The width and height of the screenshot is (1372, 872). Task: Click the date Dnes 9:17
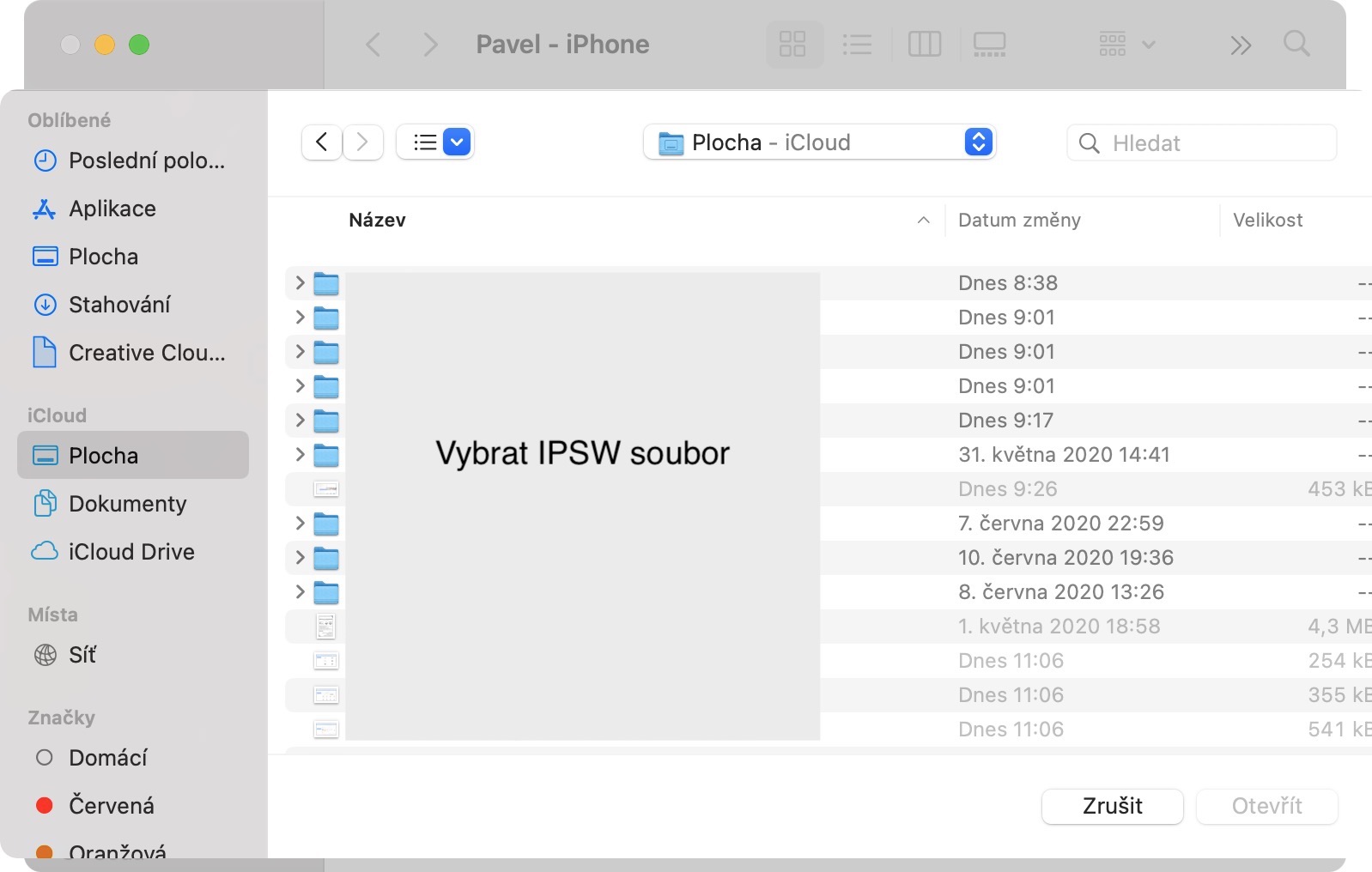(x=1005, y=421)
